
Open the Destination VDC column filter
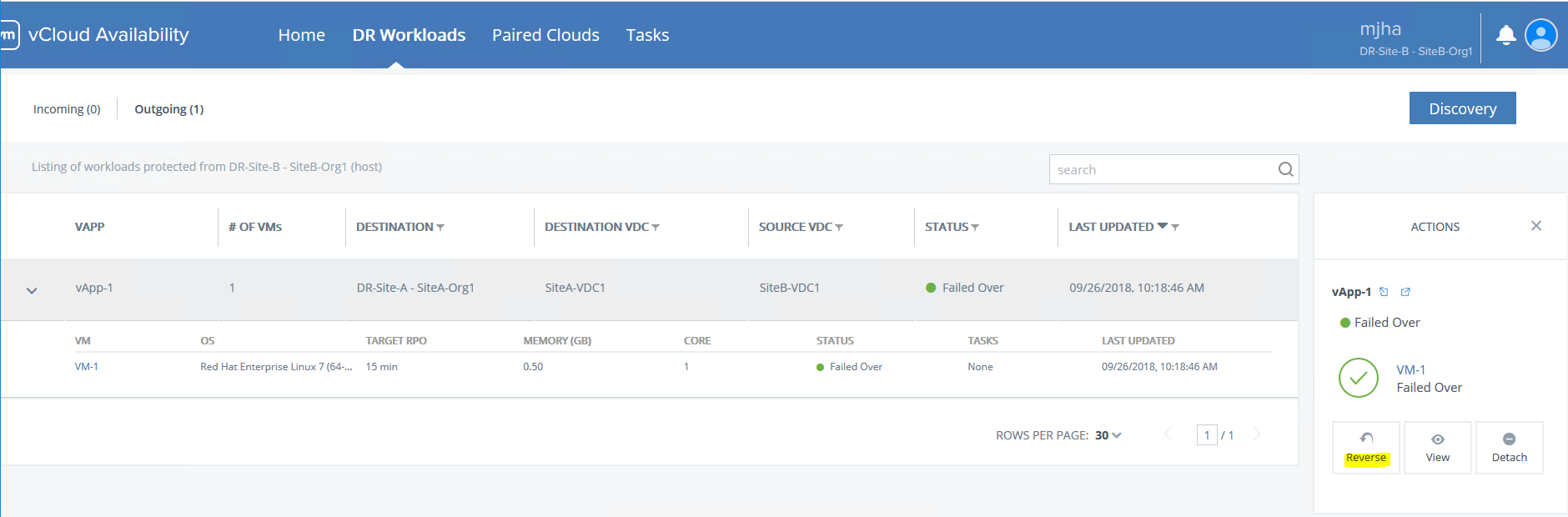coord(656,228)
